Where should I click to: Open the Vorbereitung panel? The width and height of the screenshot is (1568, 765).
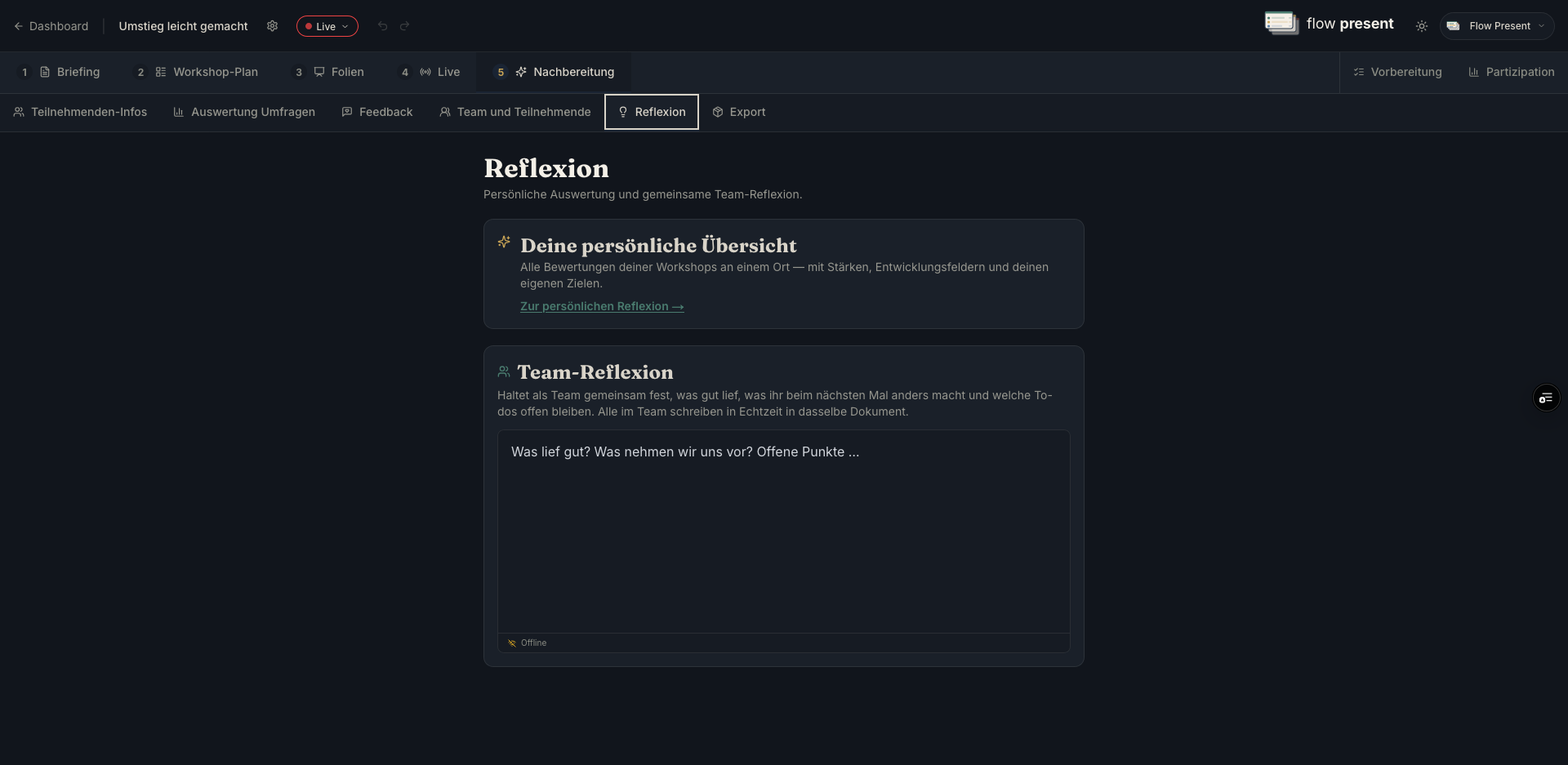point(1397,72)
